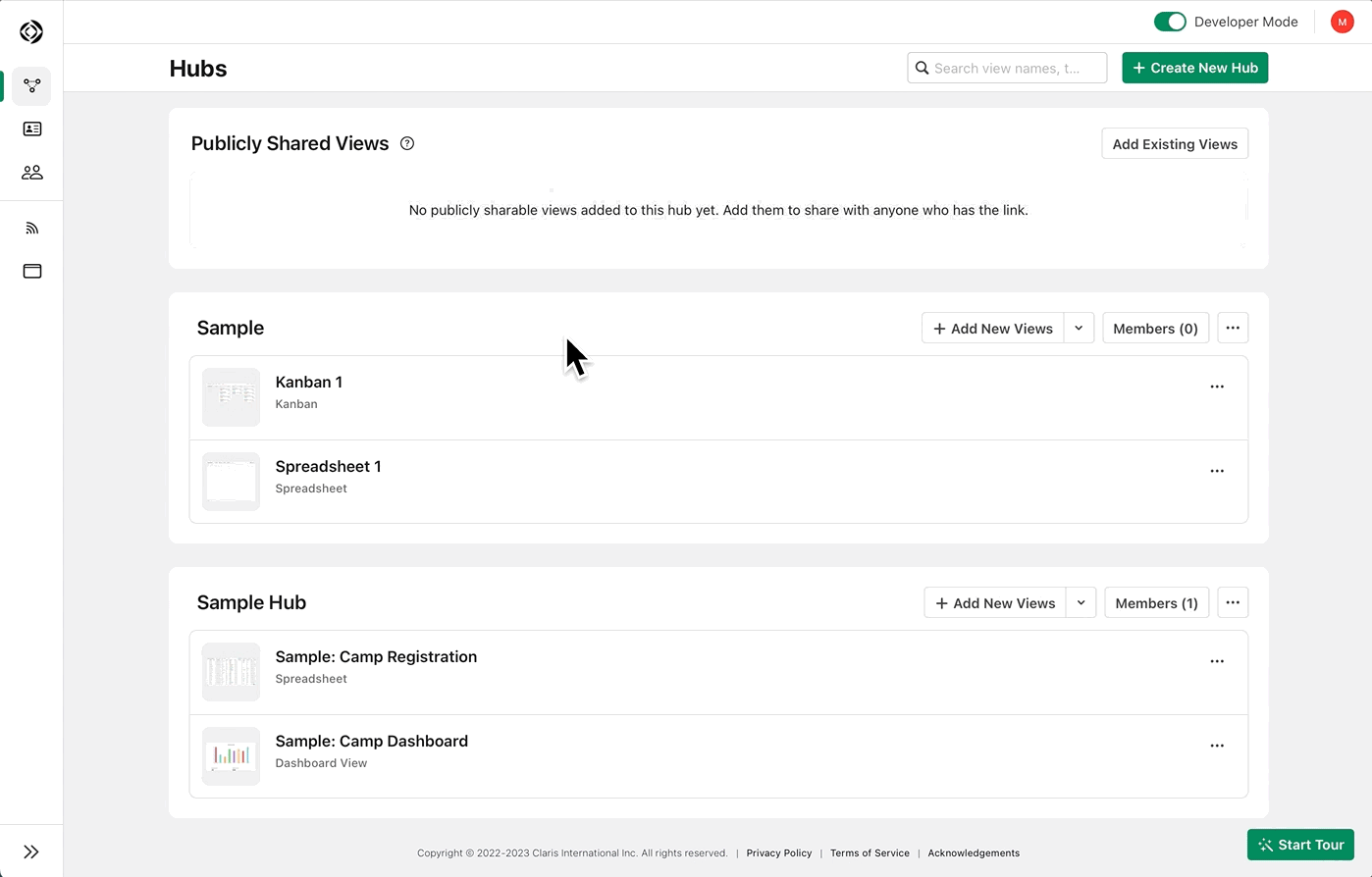Click the Claris logo at top left
The image size is (1372, 877).
(31, 31)
